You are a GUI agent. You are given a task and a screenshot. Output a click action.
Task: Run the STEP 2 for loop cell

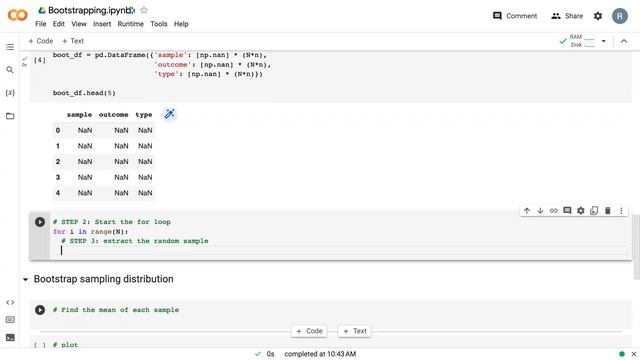tap(40, 222)
